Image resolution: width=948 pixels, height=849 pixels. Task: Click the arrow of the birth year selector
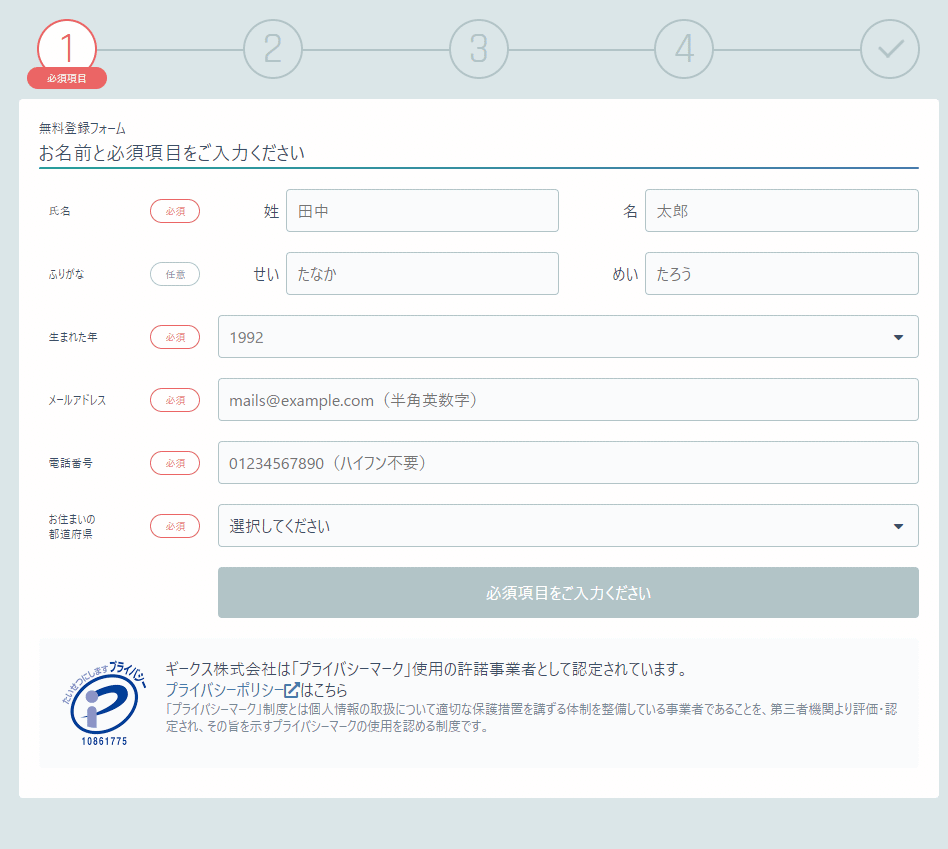pos(897,338)
